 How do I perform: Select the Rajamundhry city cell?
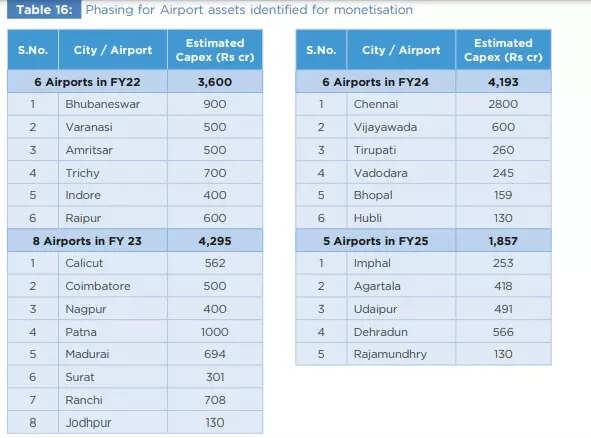coord(401,354)
